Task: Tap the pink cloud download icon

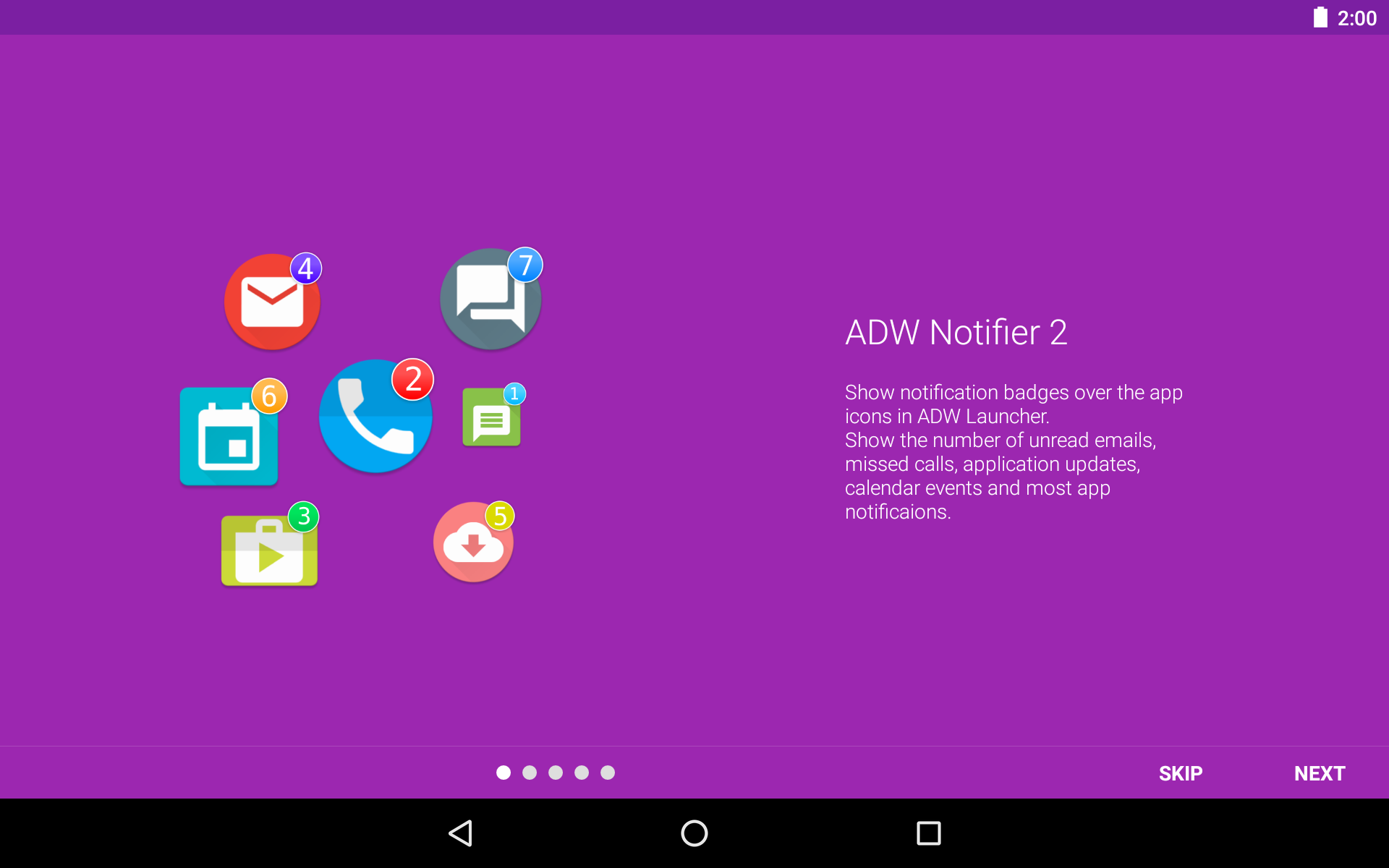Action: [x=473, y=542]
